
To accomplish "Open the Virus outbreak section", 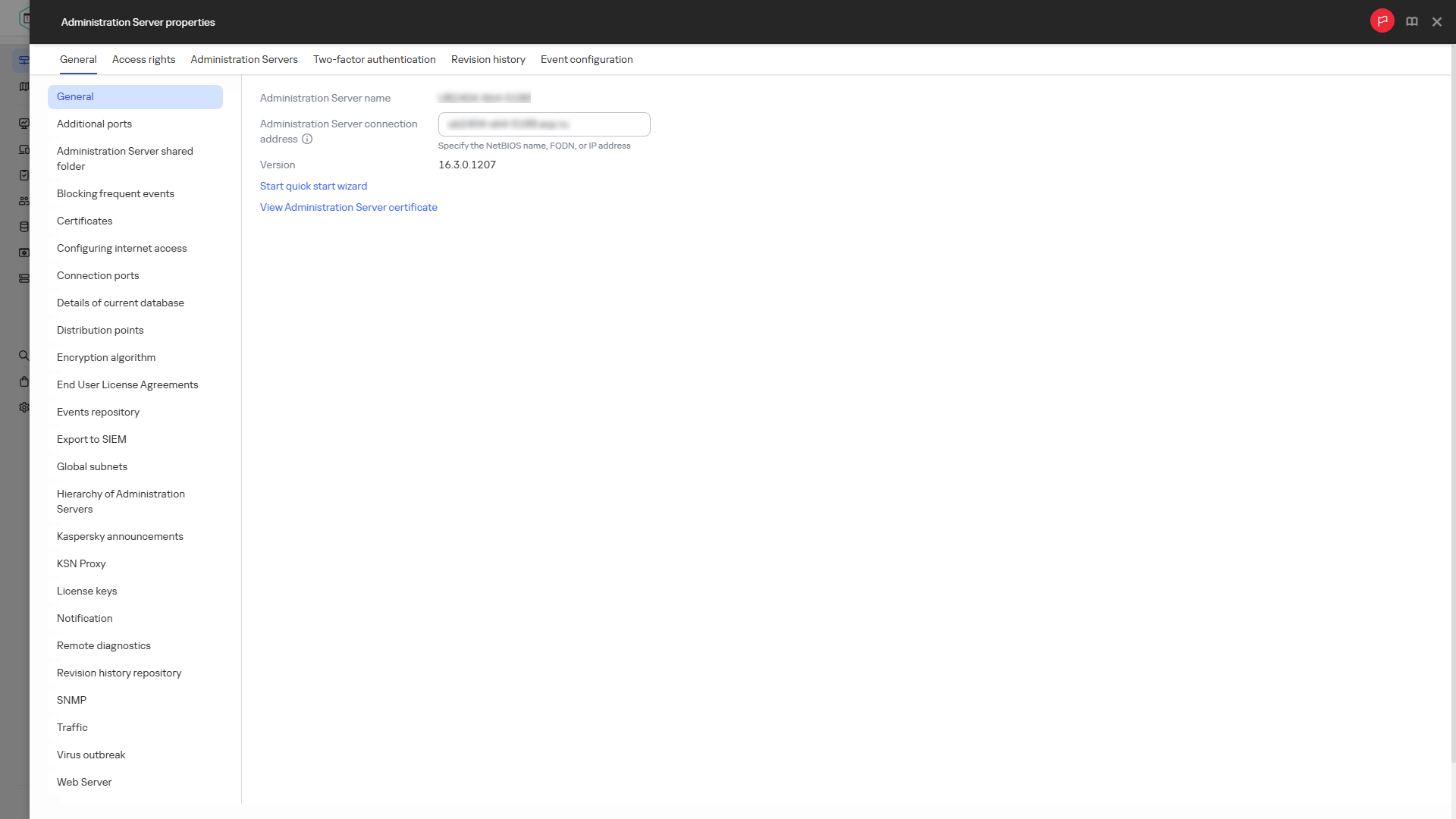I will [x=135, y=755].
